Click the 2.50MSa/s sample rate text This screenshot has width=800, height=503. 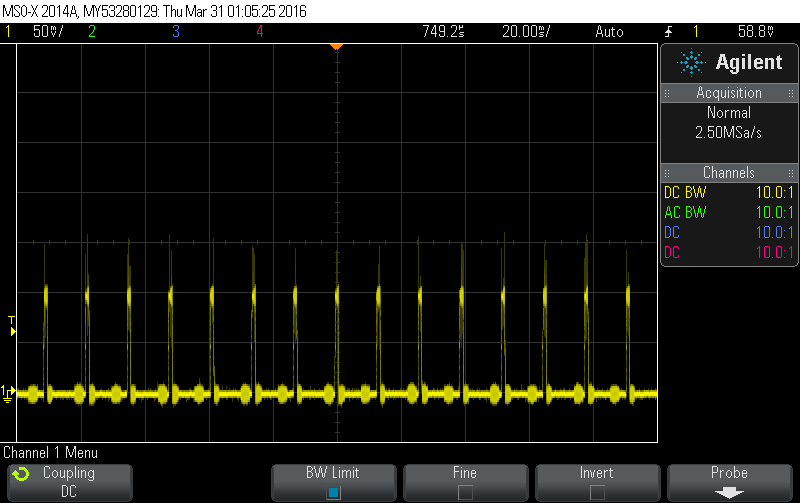[729, 133]
